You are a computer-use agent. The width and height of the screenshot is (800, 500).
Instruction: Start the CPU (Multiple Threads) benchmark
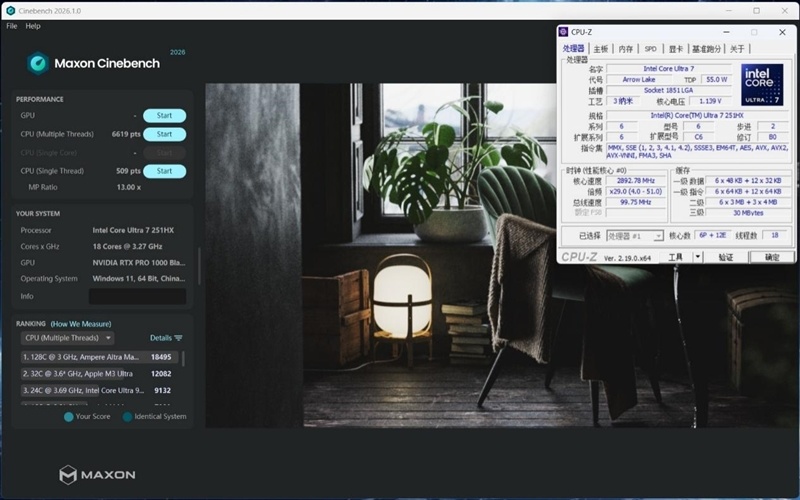tap(164, 134)
